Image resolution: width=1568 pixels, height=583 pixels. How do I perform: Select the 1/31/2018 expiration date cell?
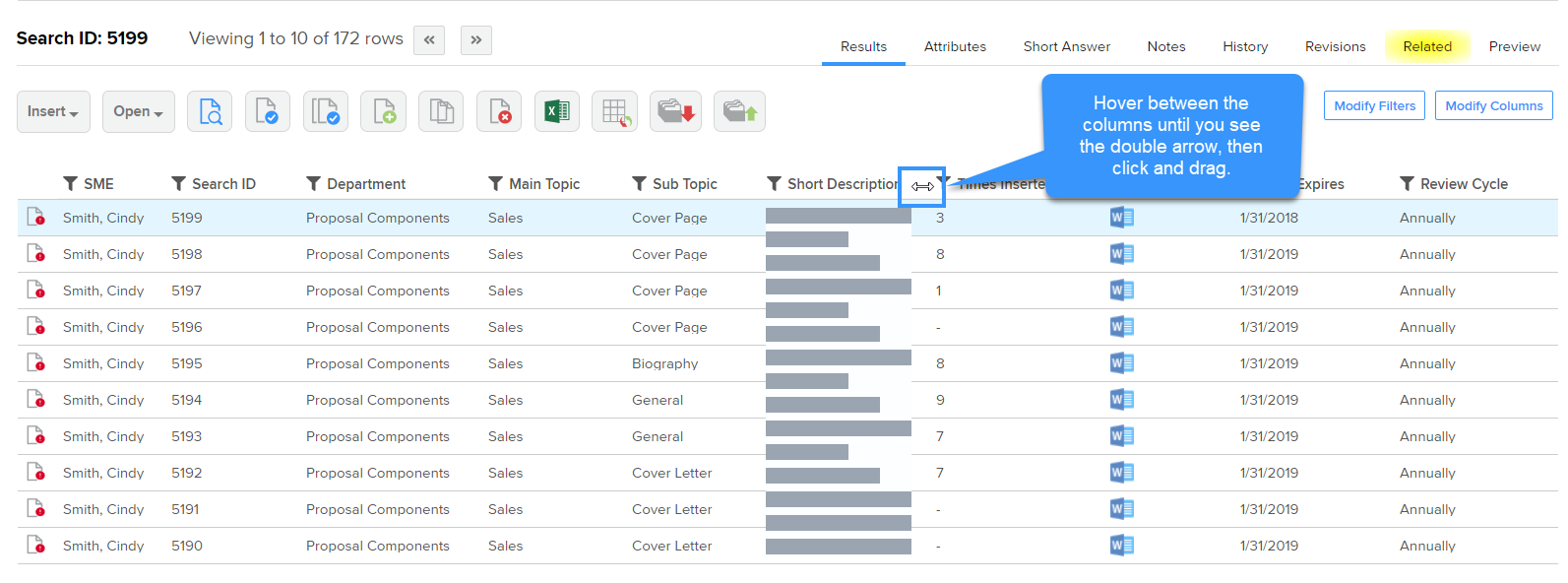tap(1269, 218)
